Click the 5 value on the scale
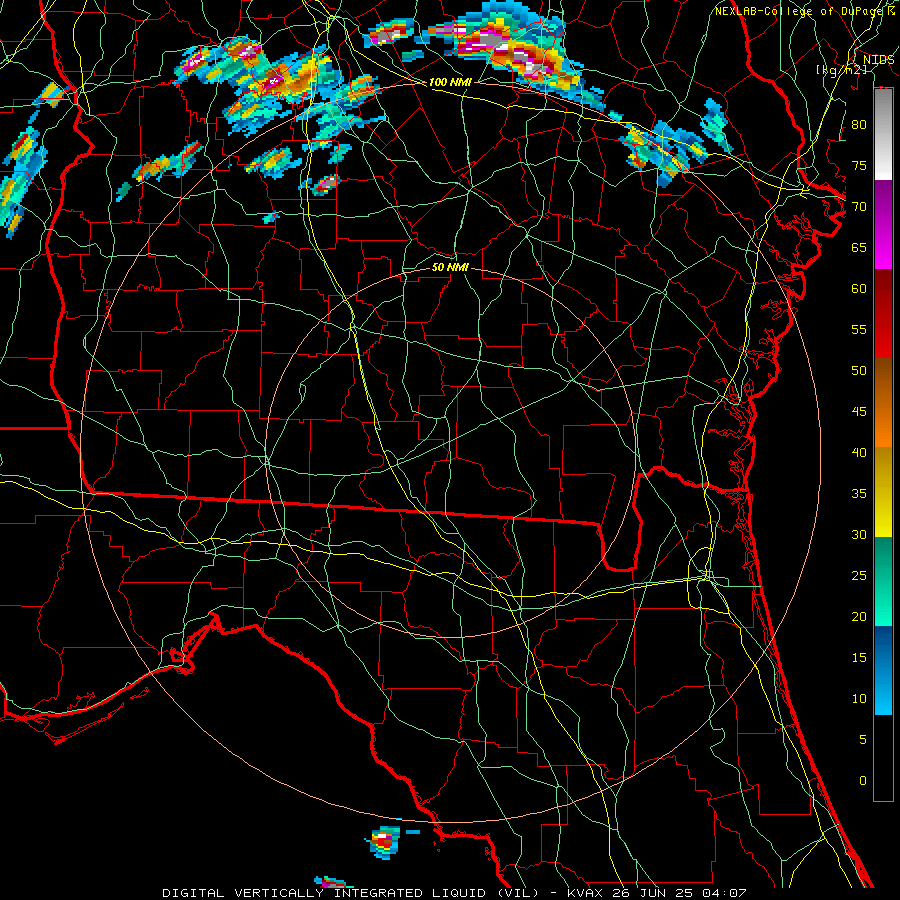Screen dimensions: 900x900 click(x=862, y=739)
